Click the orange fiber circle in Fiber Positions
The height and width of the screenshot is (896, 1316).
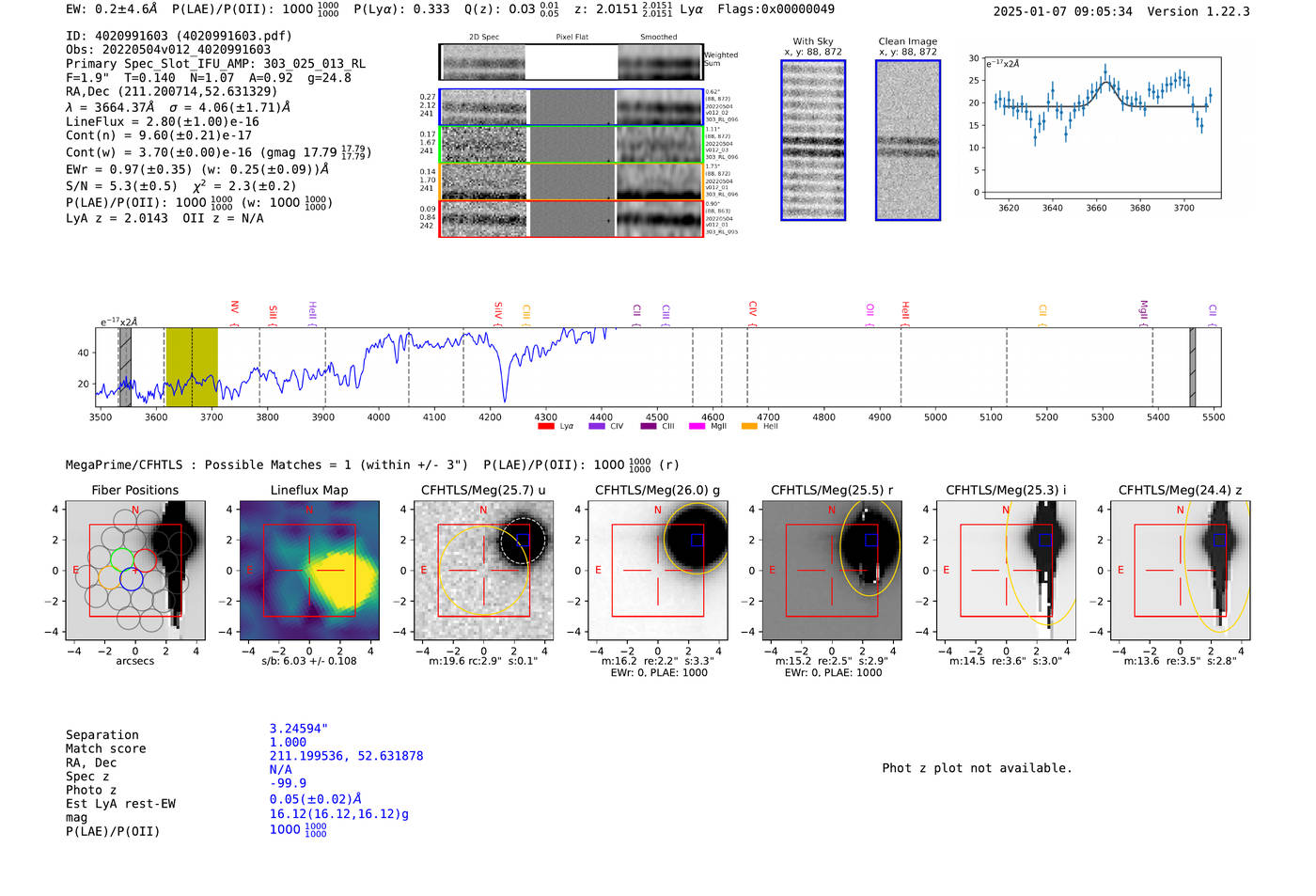(x=110, y=579)
